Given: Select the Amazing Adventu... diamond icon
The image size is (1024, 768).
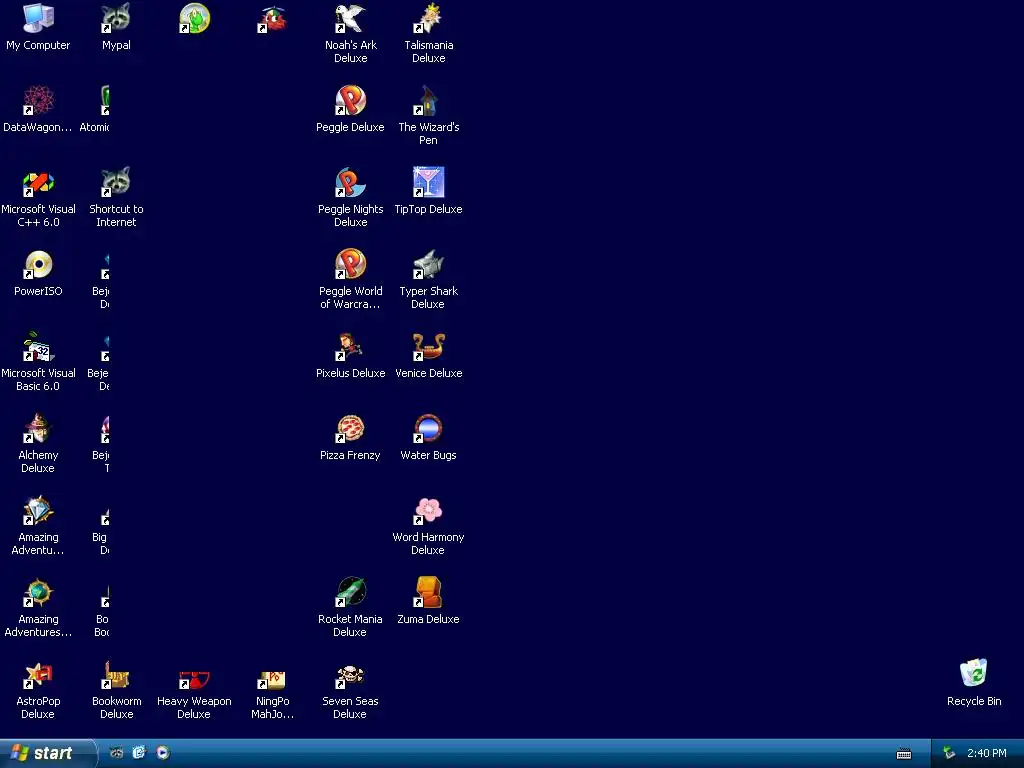Looking at the screenshot, I should click(x=38, y=511).
